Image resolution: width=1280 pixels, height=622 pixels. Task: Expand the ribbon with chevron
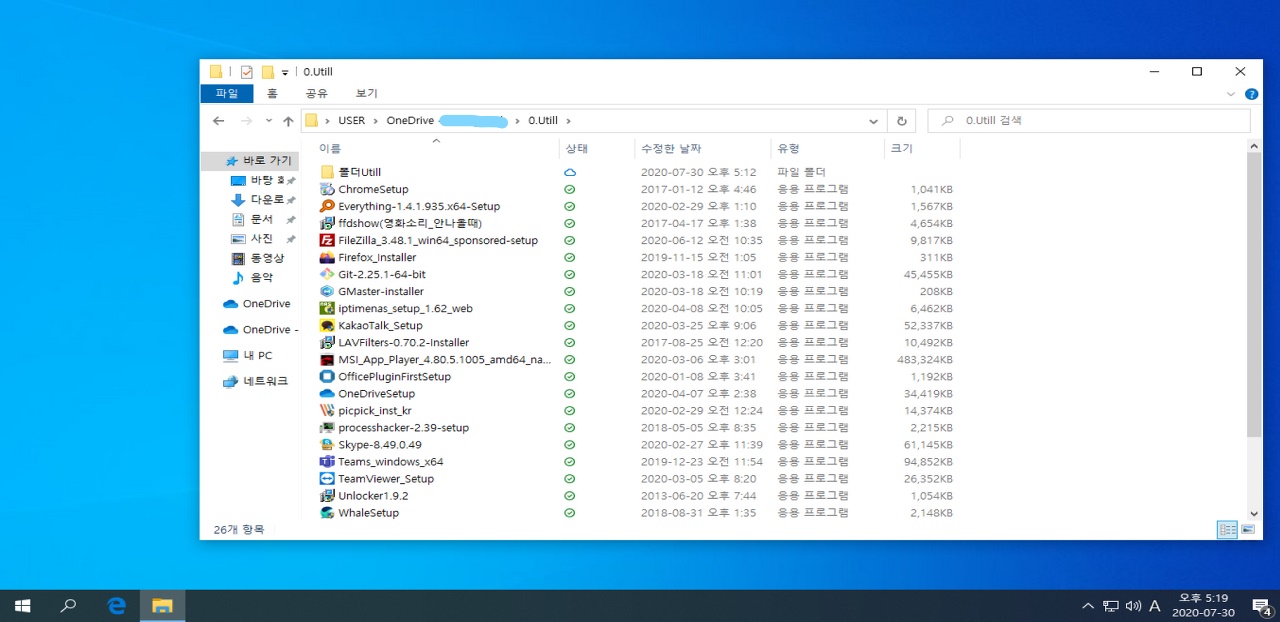coord(1231,94)
